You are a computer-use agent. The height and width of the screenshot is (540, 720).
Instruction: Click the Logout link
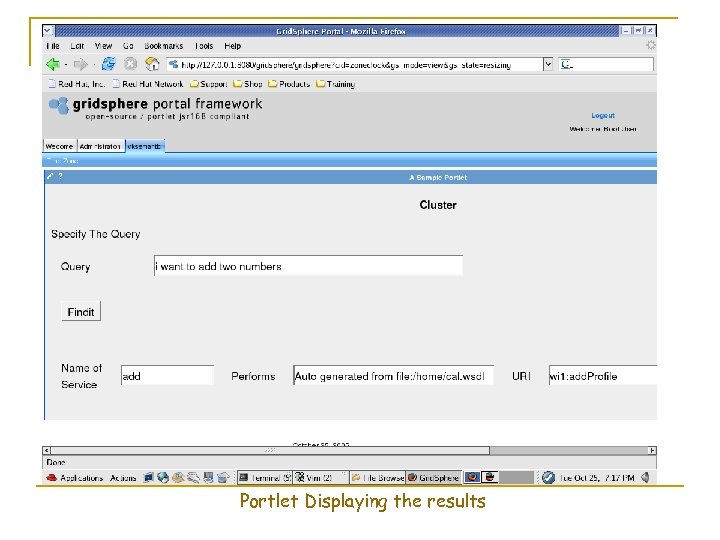(x=603, y=115)
